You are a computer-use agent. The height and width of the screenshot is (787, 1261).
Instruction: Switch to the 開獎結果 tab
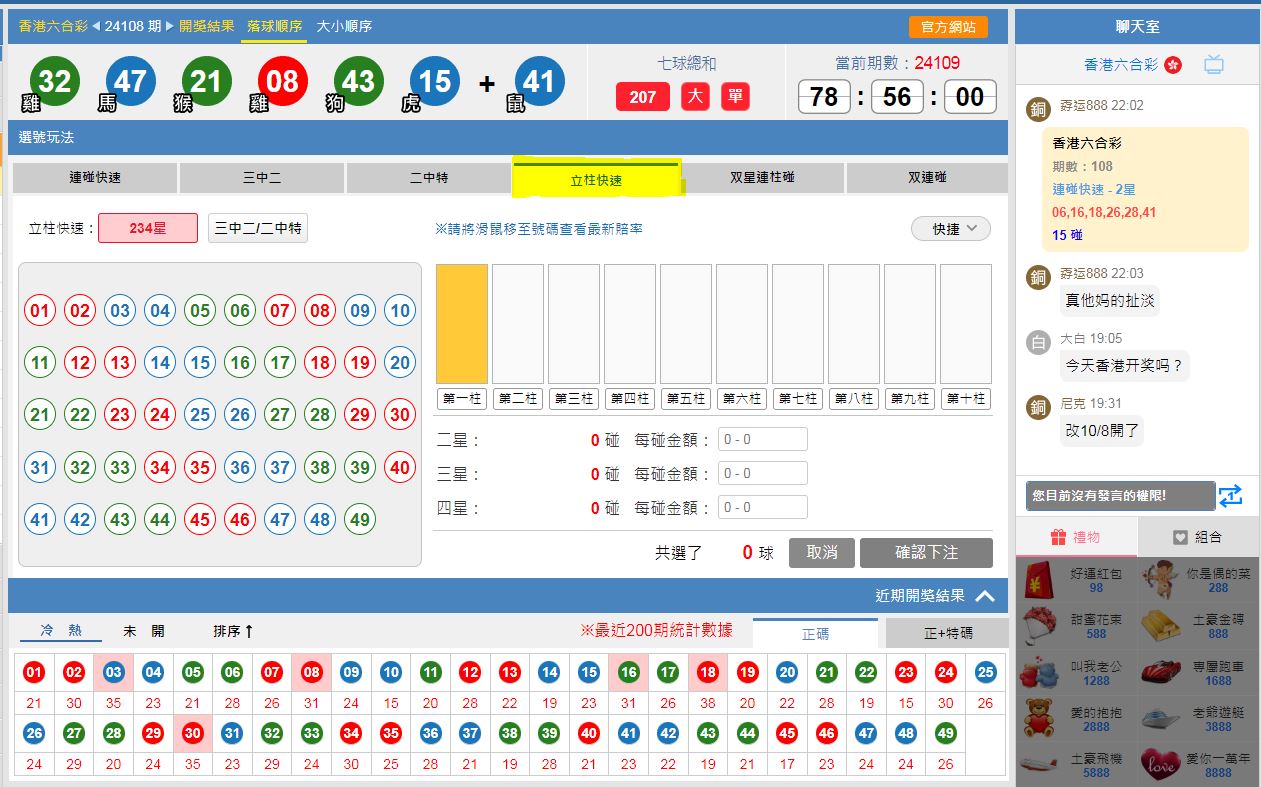tap(207, 27)
